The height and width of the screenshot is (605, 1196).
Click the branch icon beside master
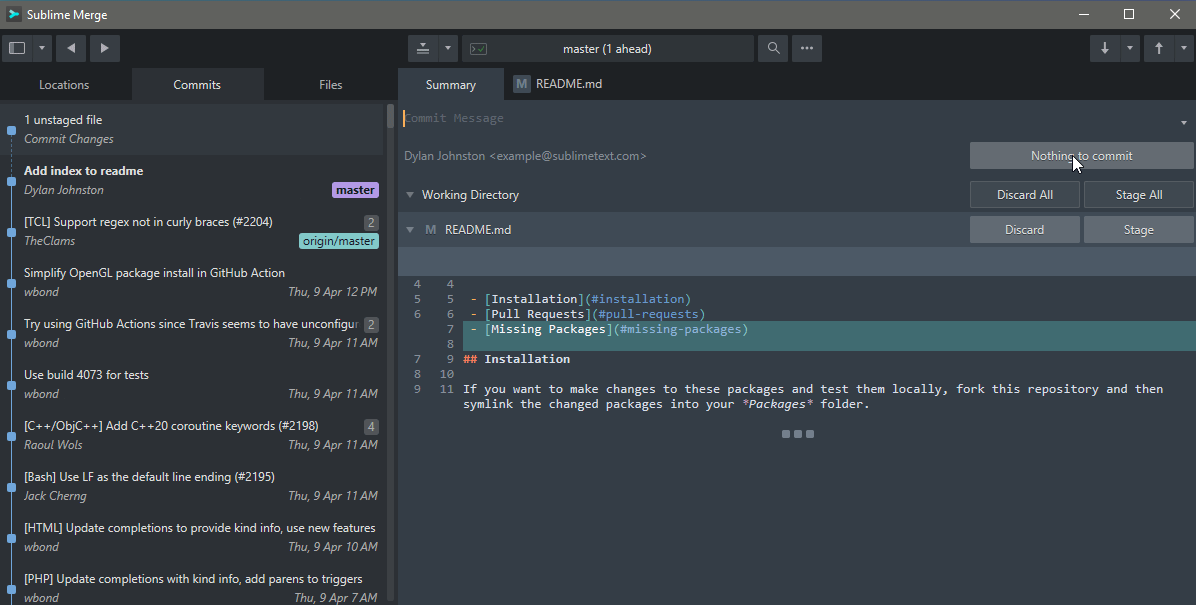(479, 48)
